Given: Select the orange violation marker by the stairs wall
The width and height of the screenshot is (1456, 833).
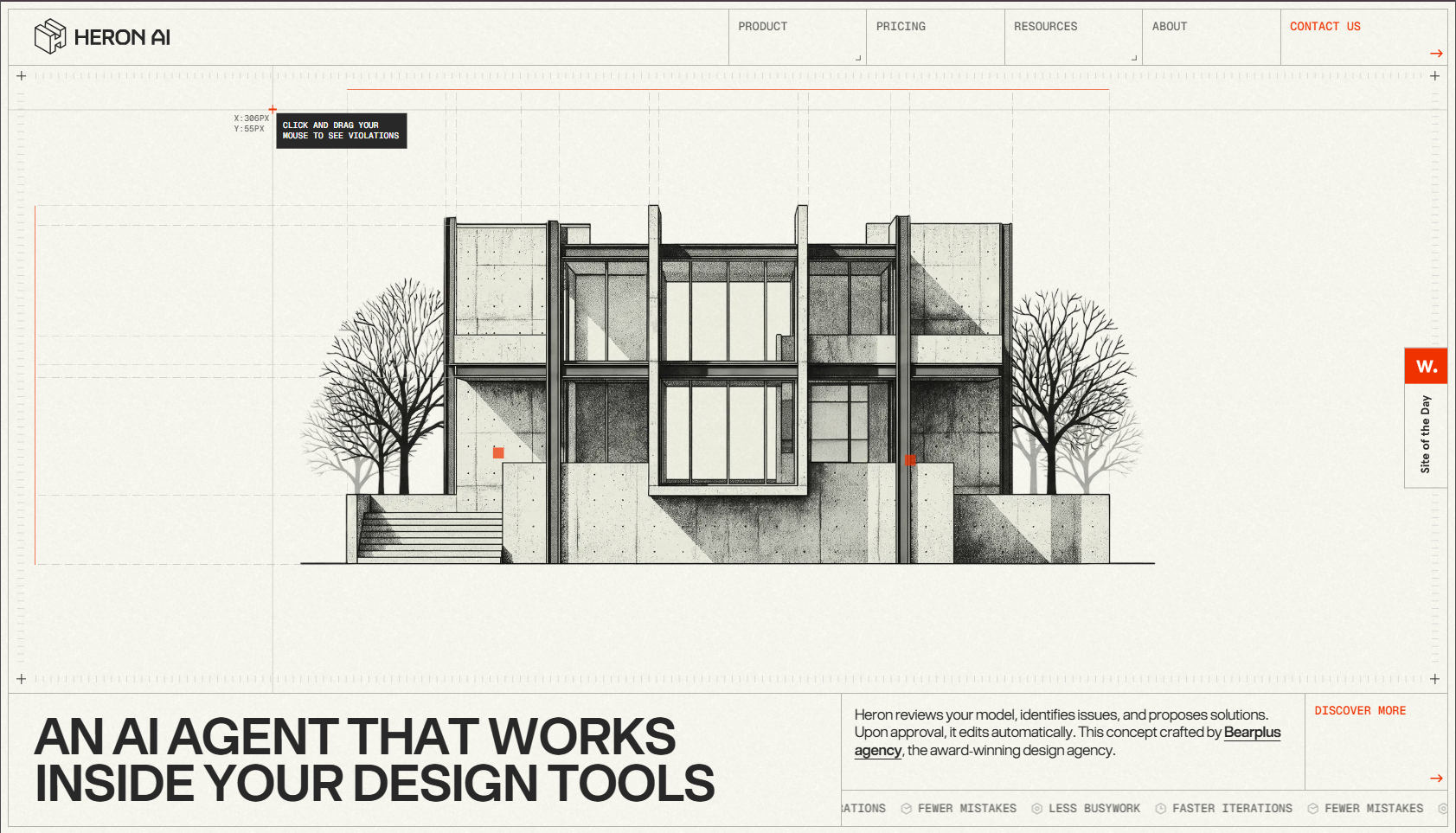Looking at the screenshot, I should coord(498,452).
